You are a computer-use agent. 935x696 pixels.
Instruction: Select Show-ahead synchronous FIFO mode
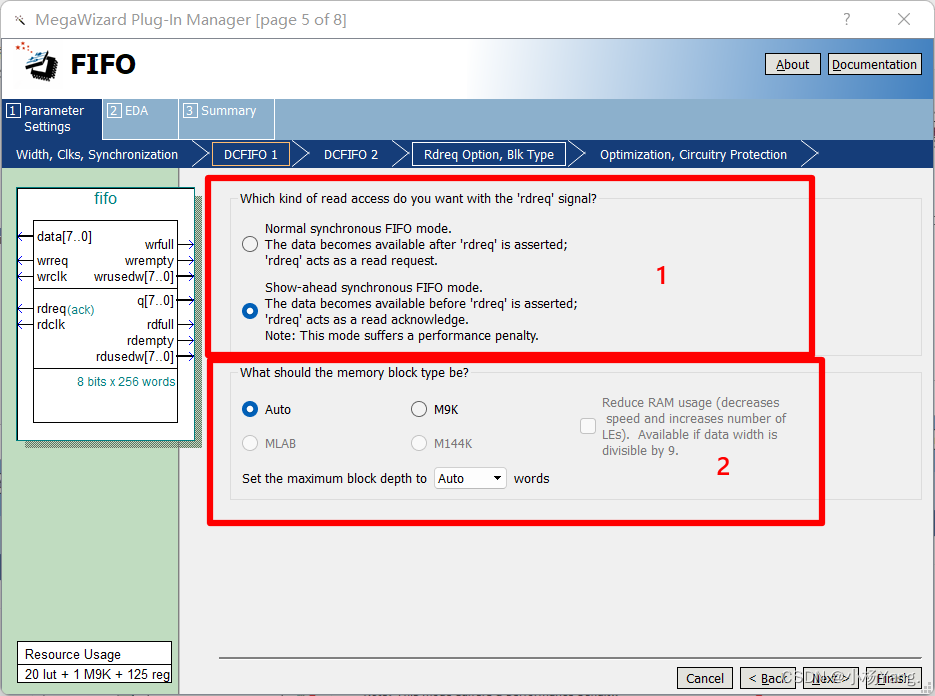click(249, 310)
